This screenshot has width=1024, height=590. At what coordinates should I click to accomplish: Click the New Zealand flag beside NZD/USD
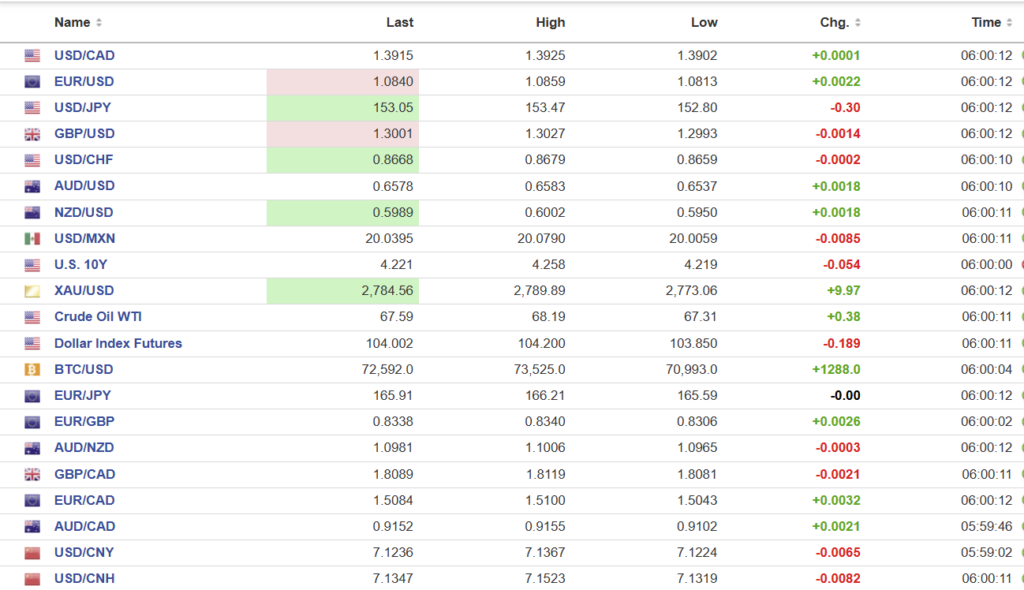pyautogui.click(x=32, y=213)
